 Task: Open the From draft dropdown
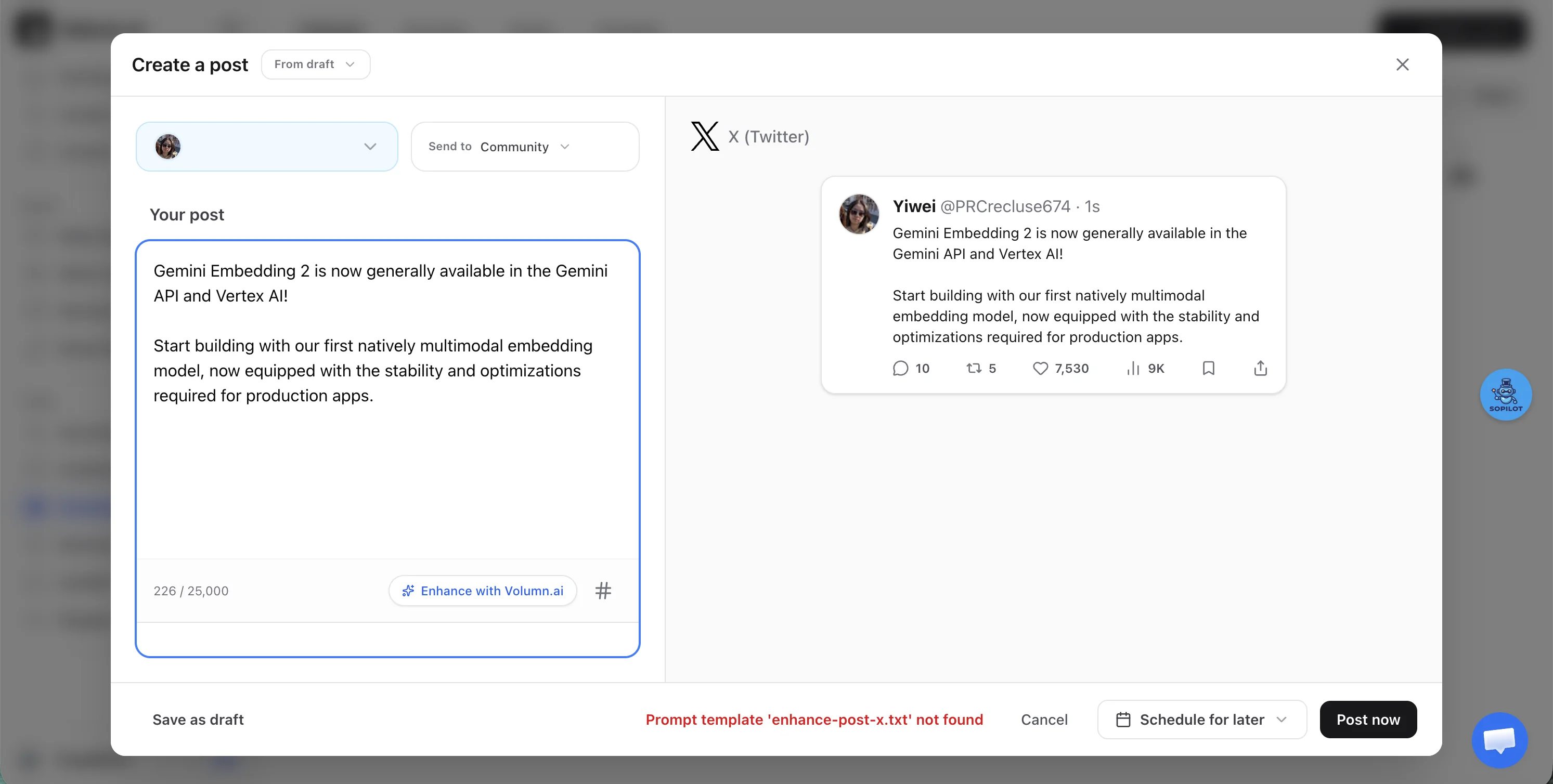click(315, 64)
